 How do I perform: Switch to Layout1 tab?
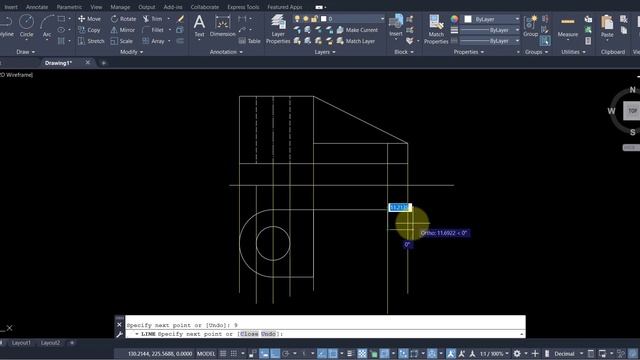(x=21, y=343)
